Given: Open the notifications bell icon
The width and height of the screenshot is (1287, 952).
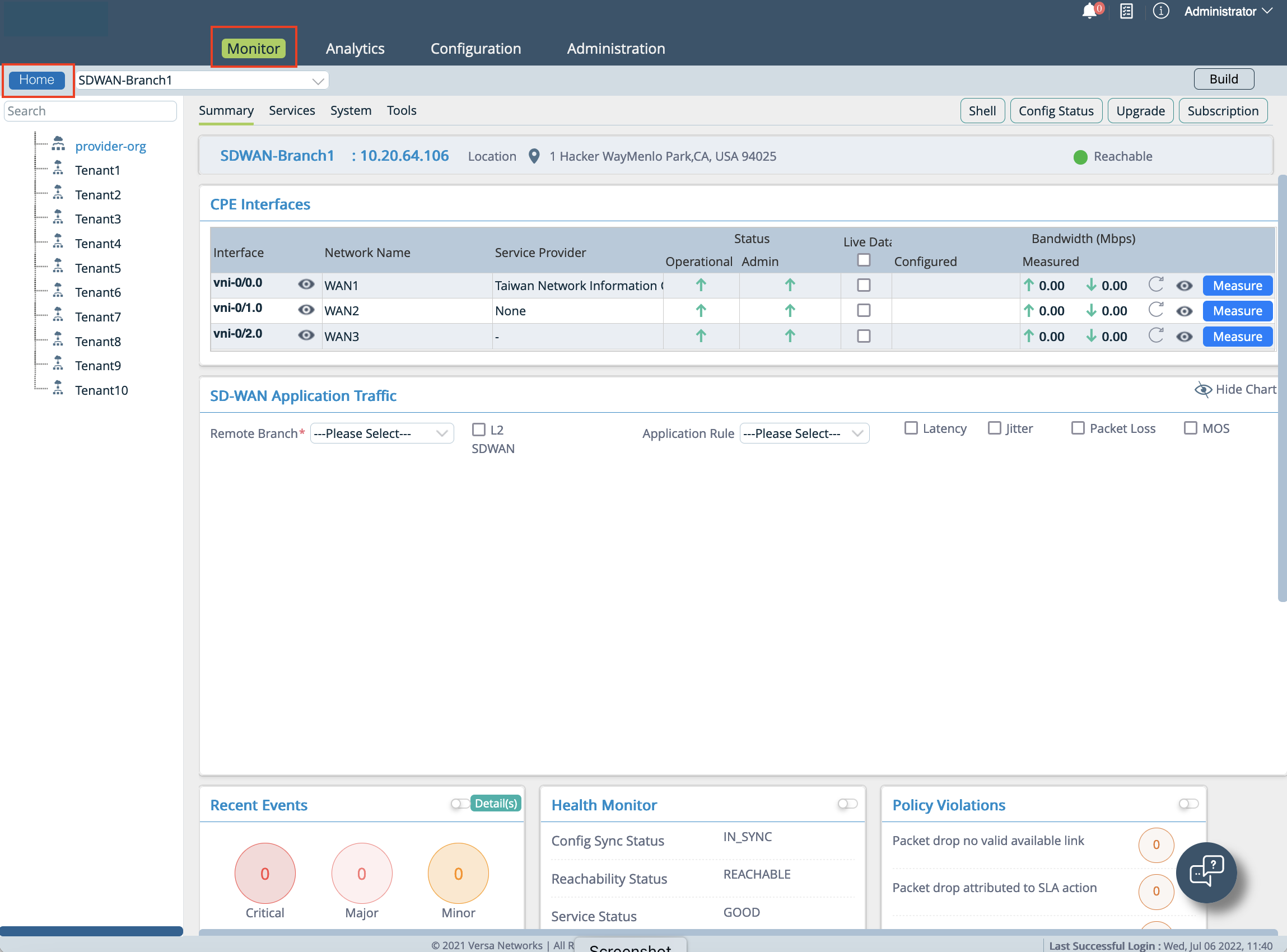Looking at the screenshot, I should pyautogui.click(x=1089, y=11).
